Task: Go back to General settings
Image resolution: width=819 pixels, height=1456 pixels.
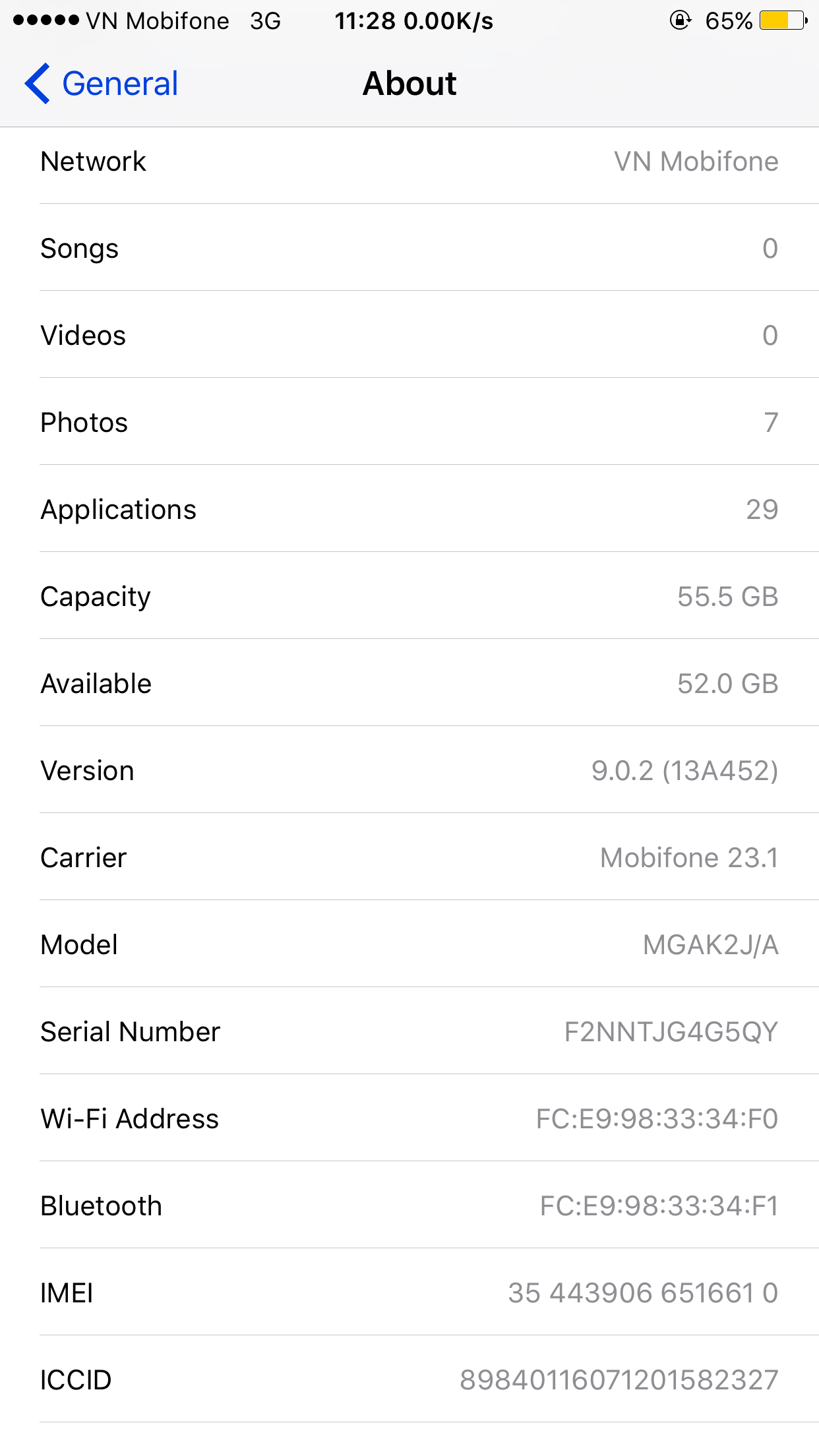Action: click(x=101, y=84)
